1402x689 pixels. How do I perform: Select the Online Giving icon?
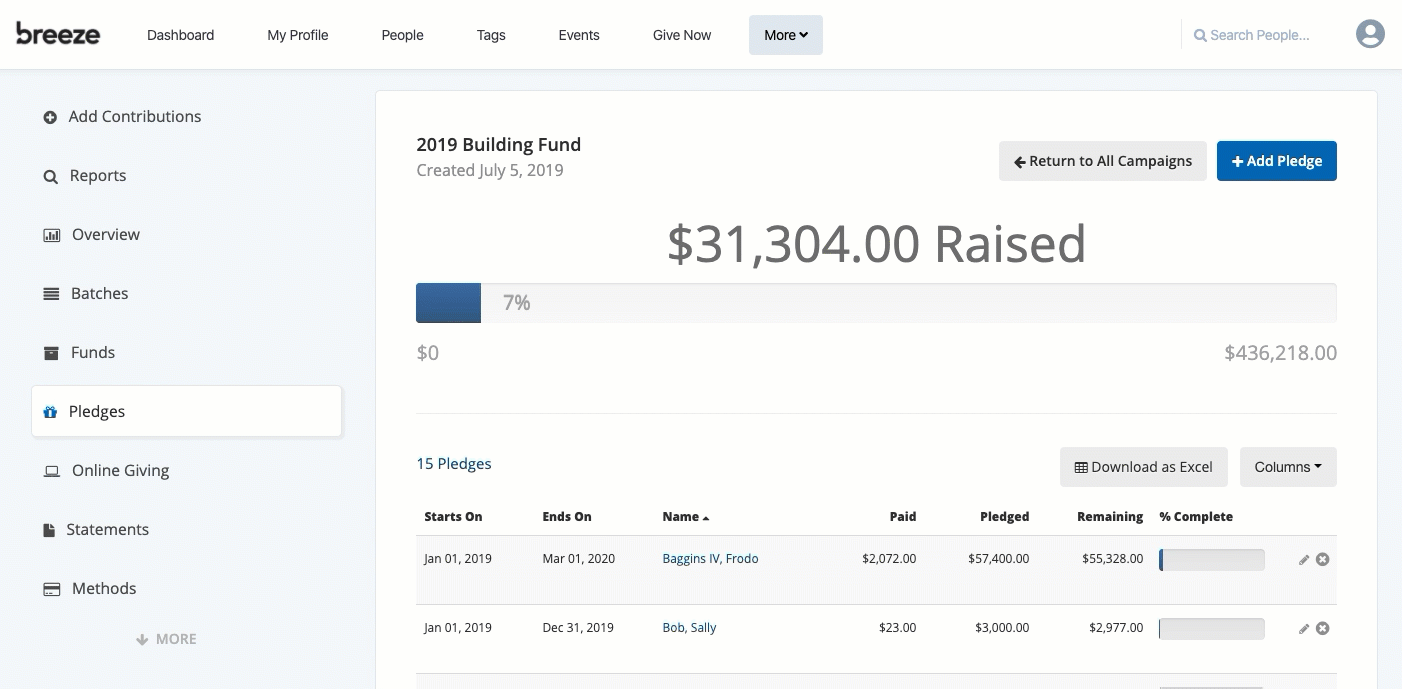click(x=51, y=470)
